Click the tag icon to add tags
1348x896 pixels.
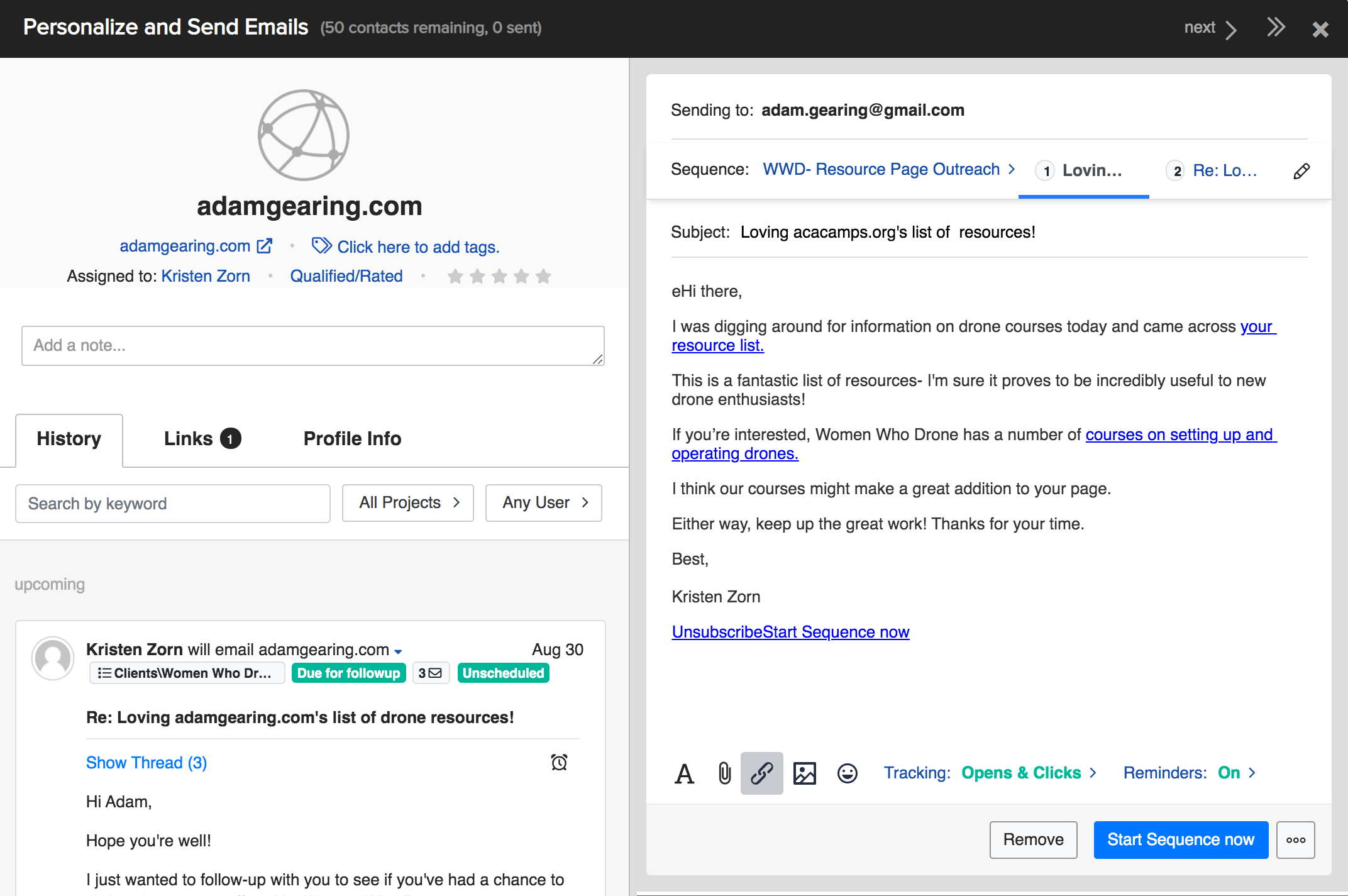321,246
